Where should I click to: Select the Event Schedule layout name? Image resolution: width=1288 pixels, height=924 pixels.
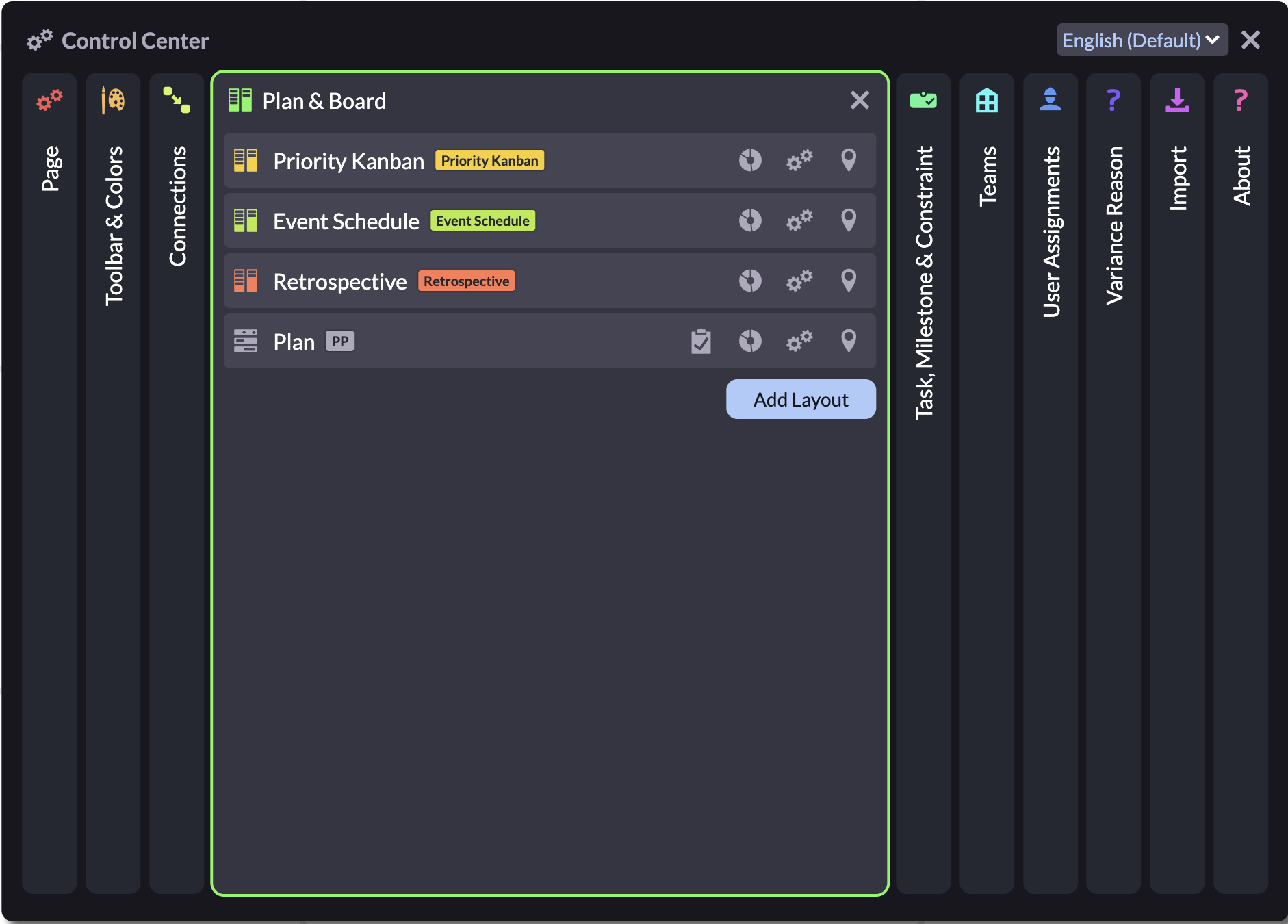[346, 222]
